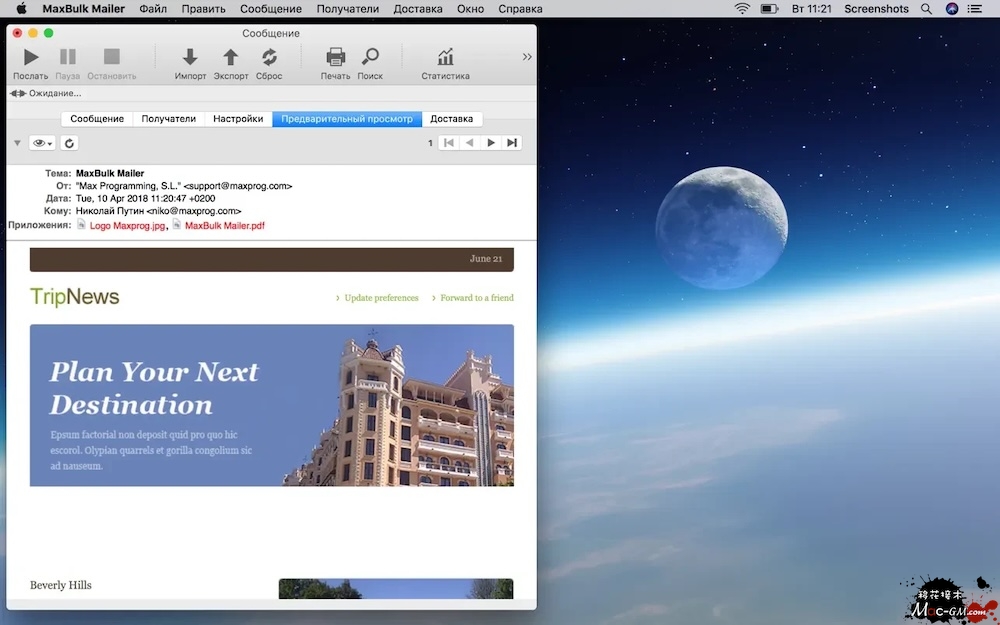
Task: Go to next recipient preview
Action: coord(491,143)
